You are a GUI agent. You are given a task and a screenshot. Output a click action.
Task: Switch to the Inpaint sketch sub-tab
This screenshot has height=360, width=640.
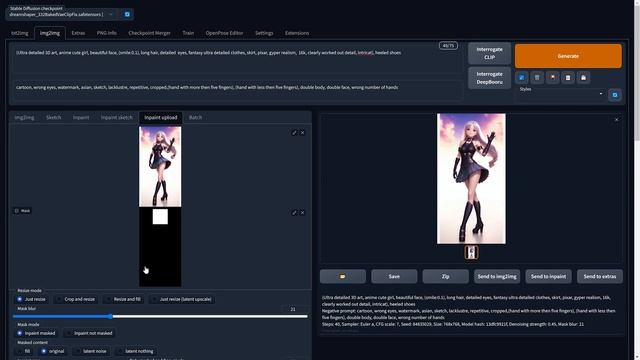pyautogui.click(x=117, y=118)
